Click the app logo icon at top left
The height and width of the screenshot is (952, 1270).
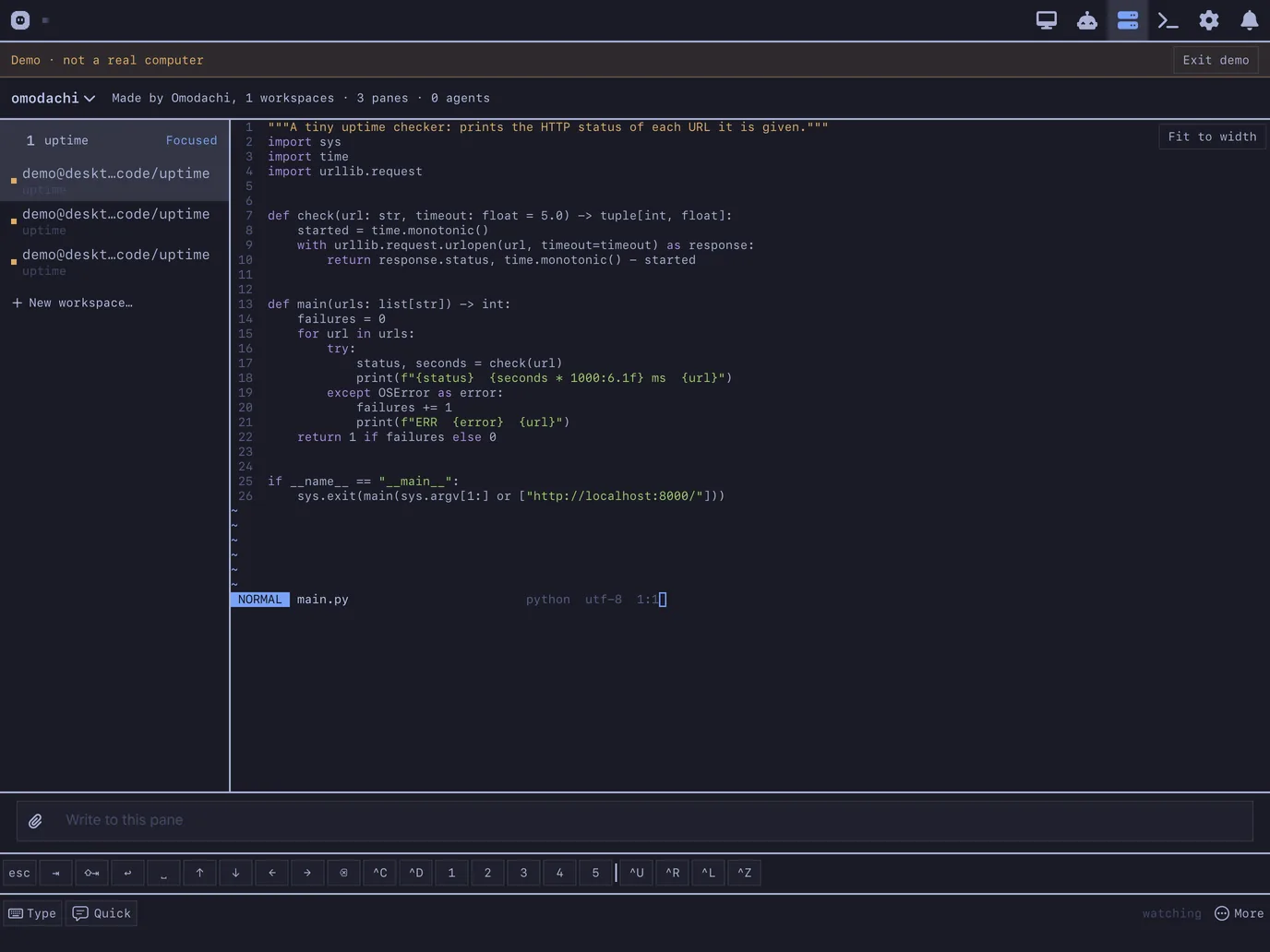point(20,20)
